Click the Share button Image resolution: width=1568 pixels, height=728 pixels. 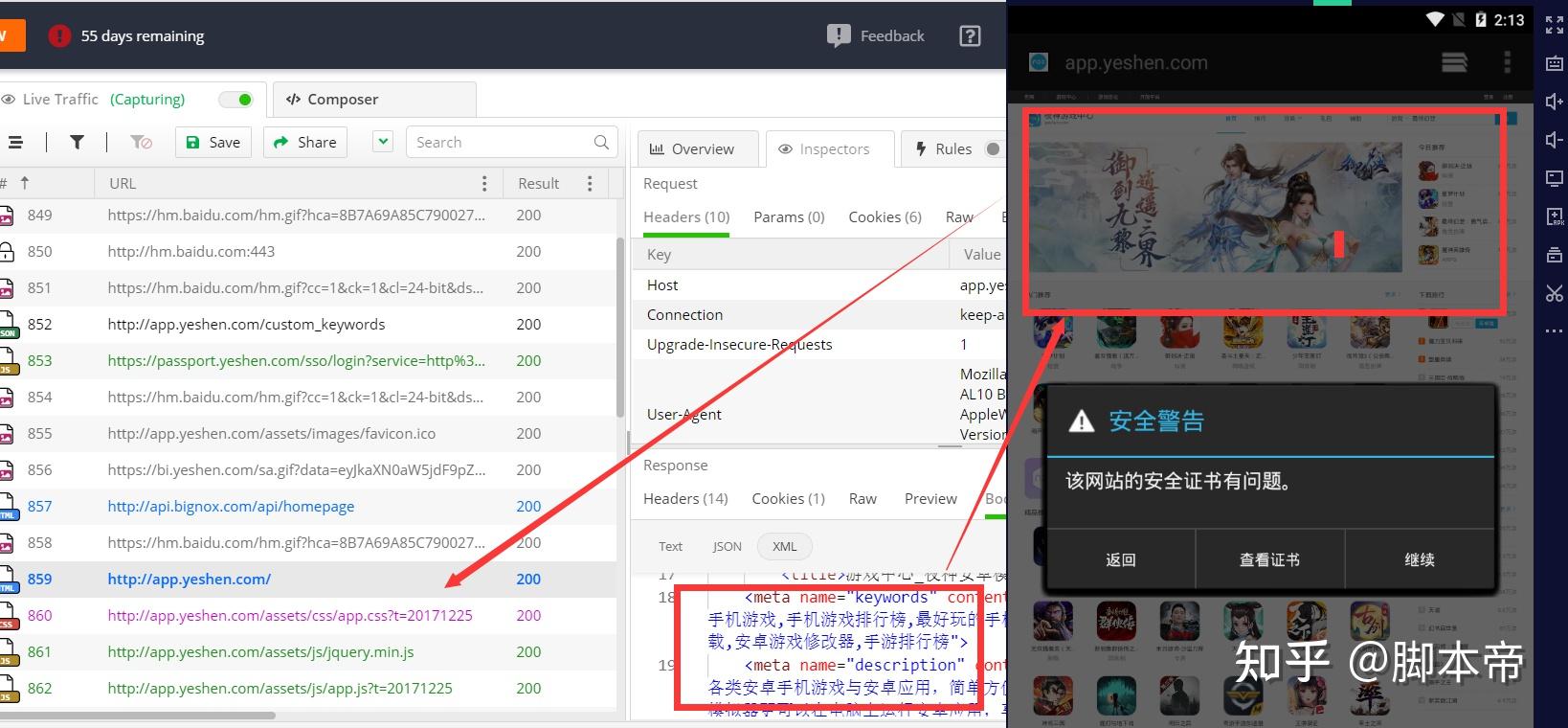click(305, 142)
